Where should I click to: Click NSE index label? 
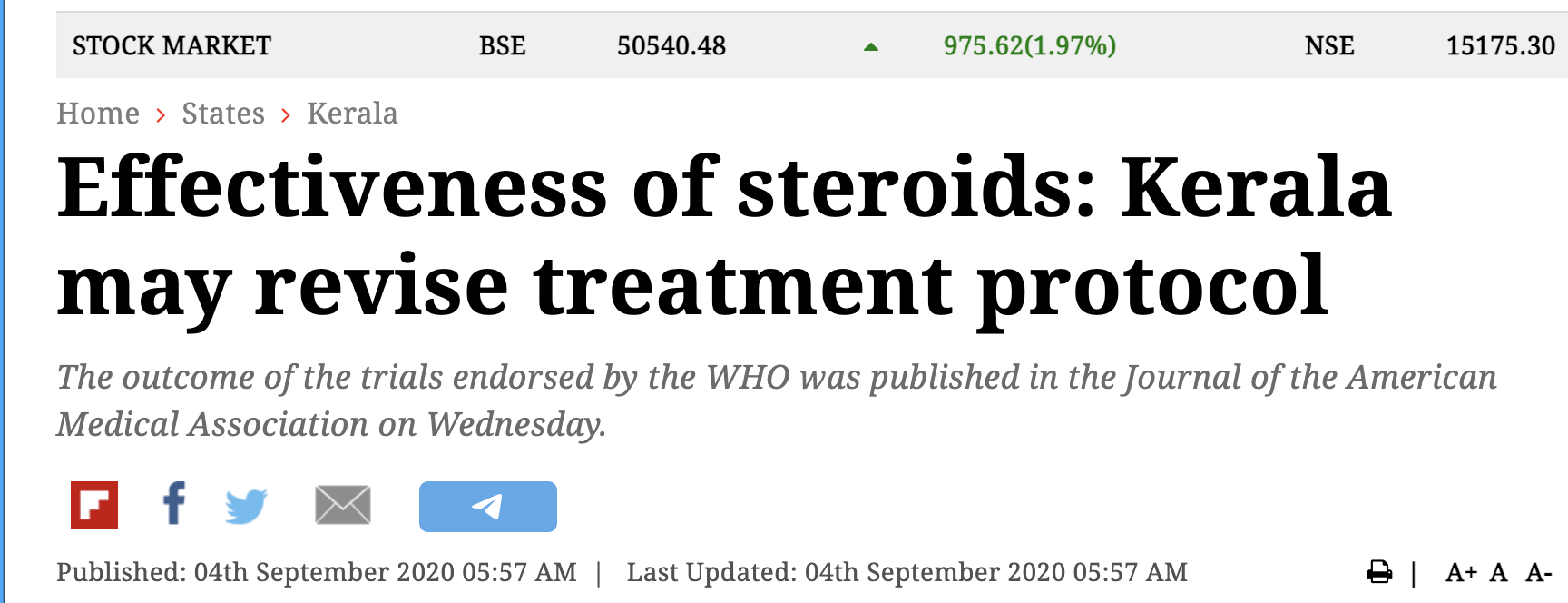click(x=1329, y=45)
